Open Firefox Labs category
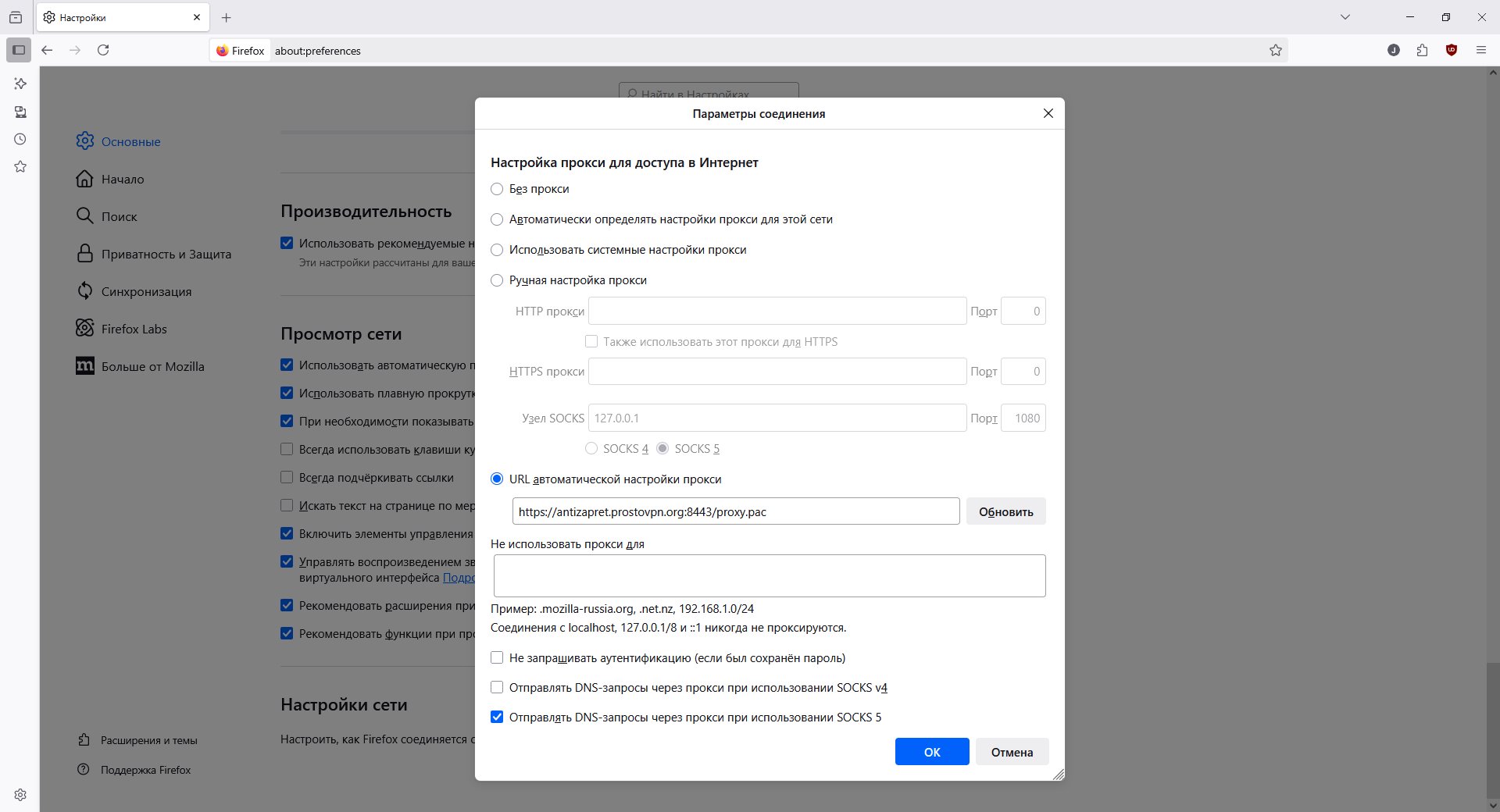The width and height of the screenshot is (1500, 812). point(122,329)
